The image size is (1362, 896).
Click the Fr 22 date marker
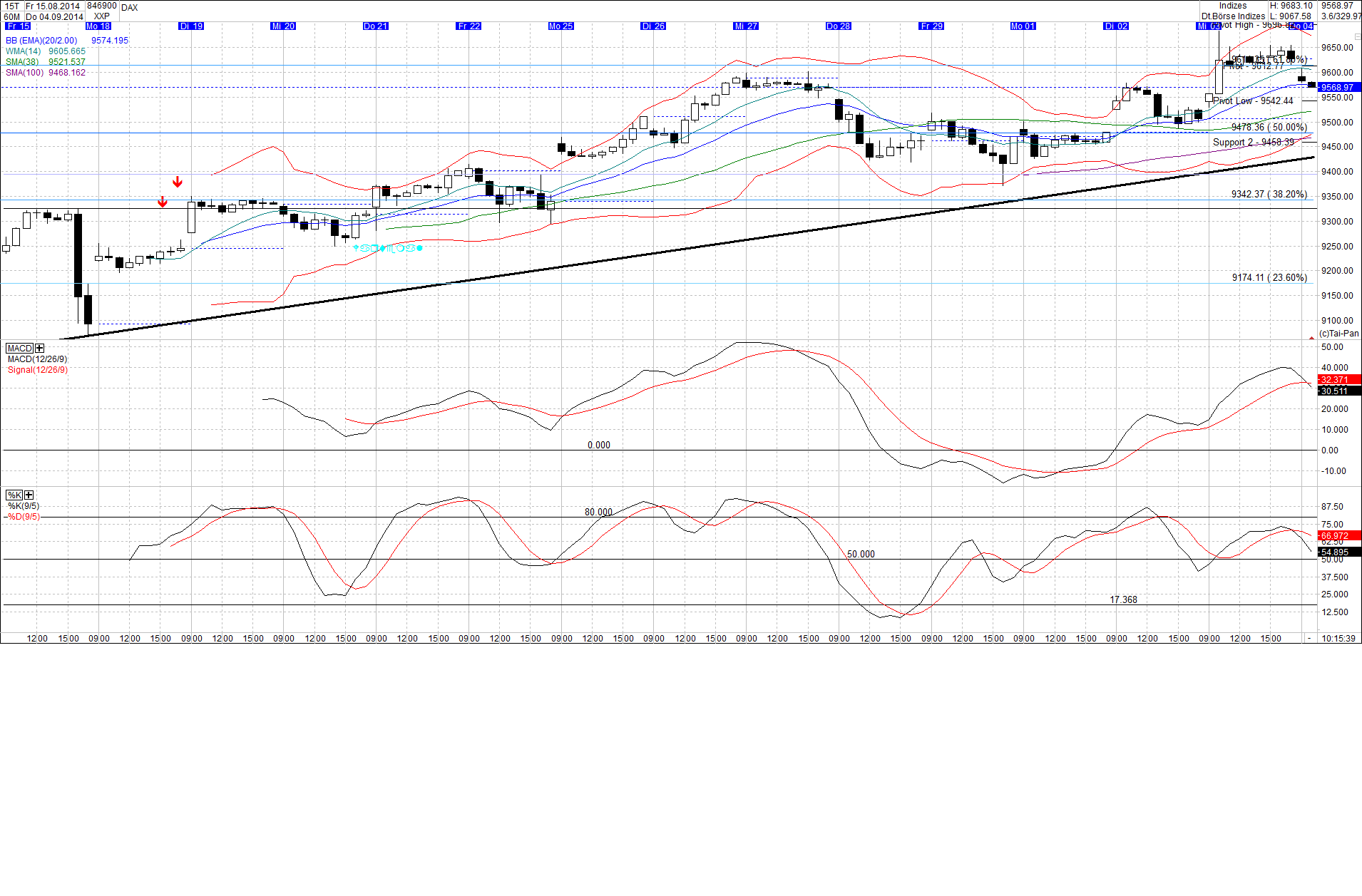click(x=468, y=26)
